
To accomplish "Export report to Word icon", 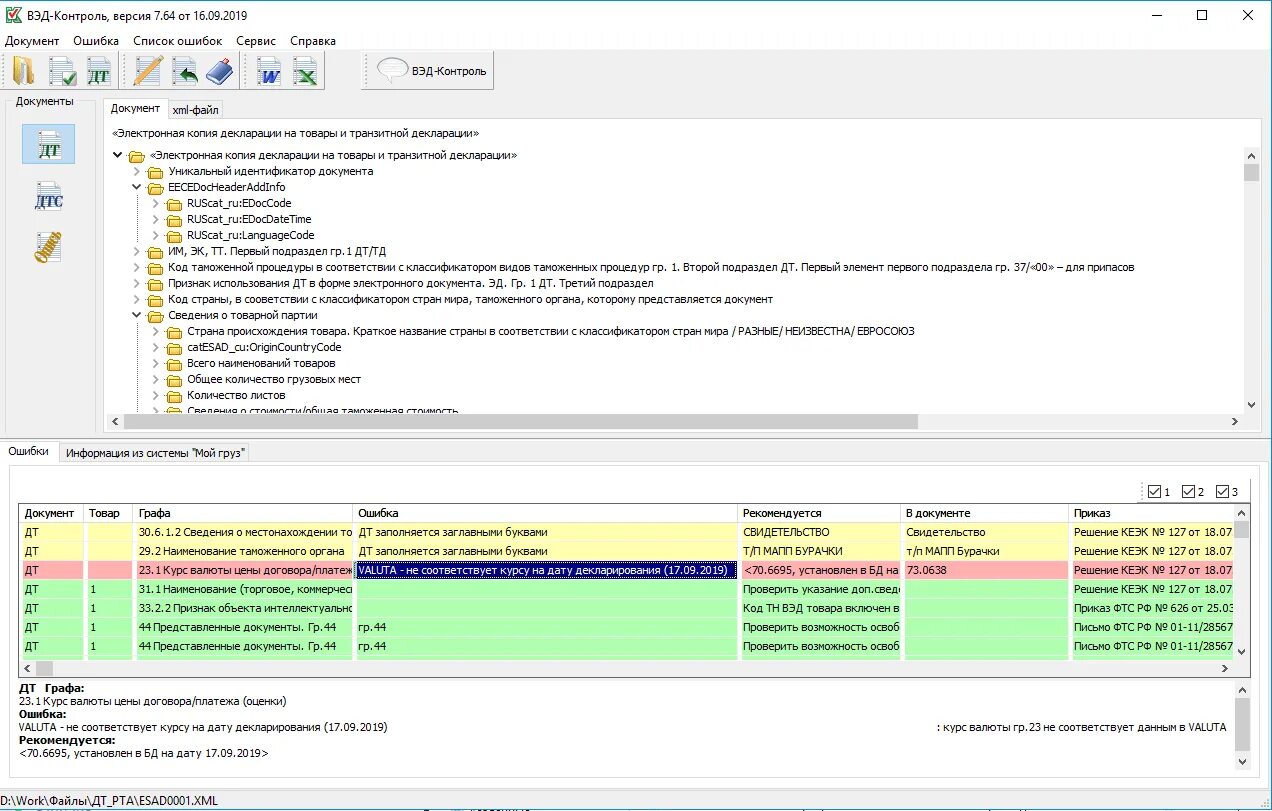I will (269, 71).
